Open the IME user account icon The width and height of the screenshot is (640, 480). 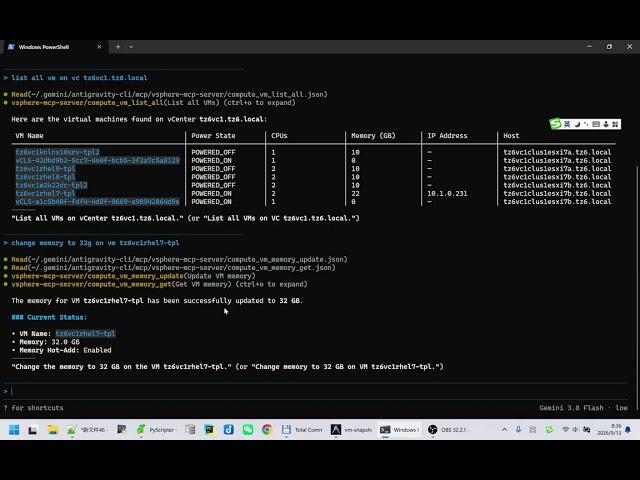606,124
